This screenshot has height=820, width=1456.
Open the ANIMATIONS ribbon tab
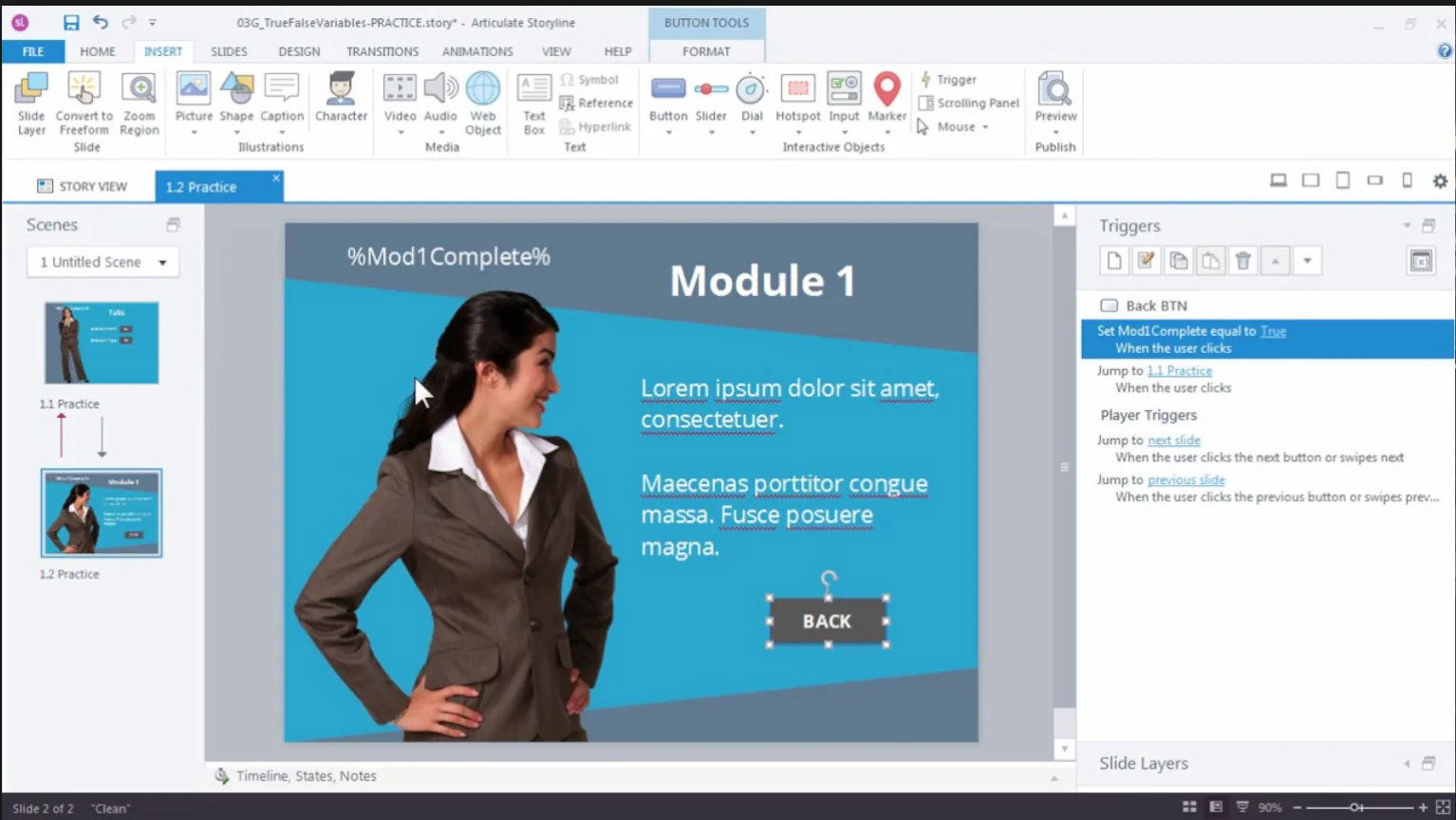tap(477, 51)
